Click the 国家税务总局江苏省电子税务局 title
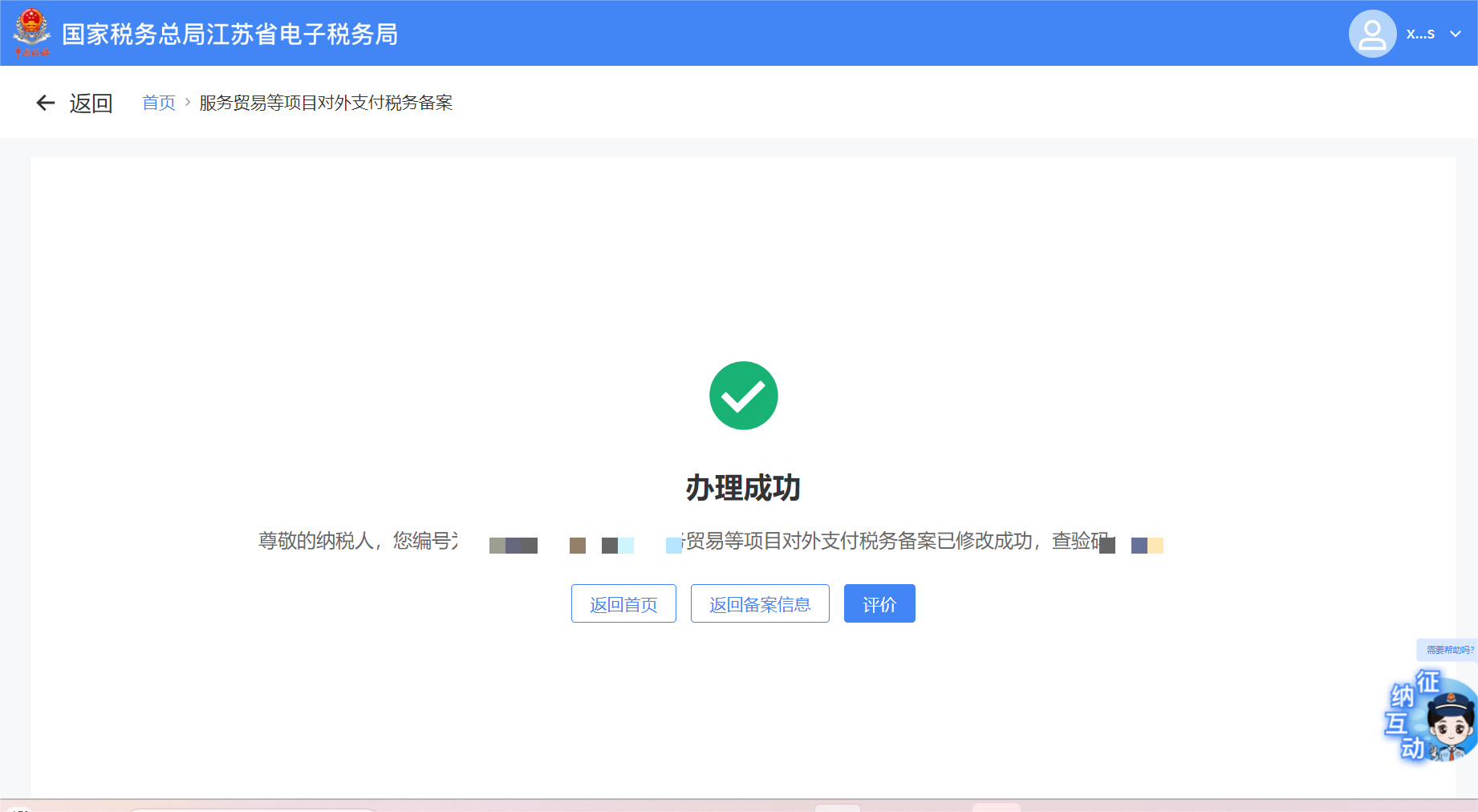 pos(230,34)
